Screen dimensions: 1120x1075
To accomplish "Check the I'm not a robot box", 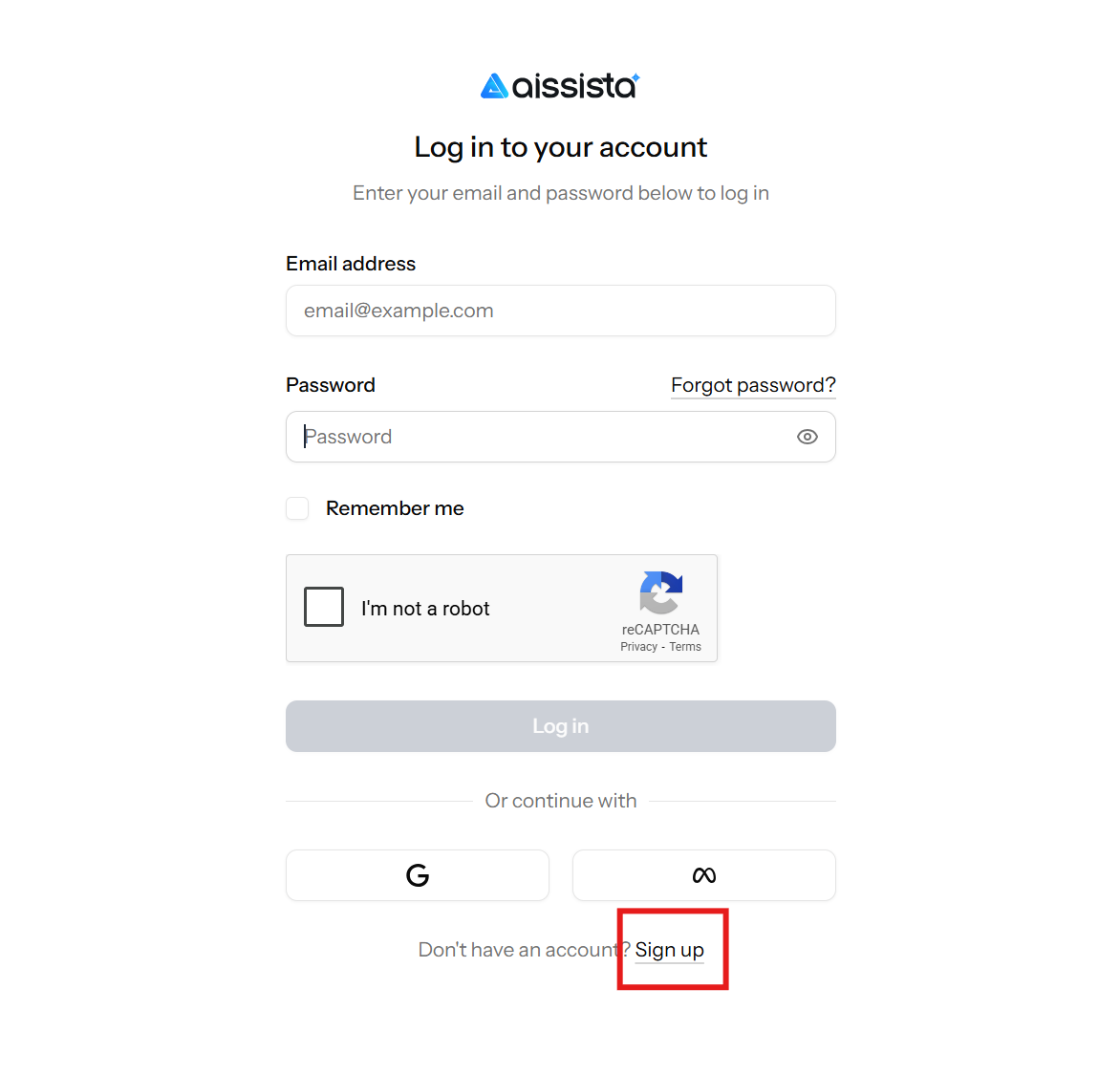I will [x=324, y=608].
